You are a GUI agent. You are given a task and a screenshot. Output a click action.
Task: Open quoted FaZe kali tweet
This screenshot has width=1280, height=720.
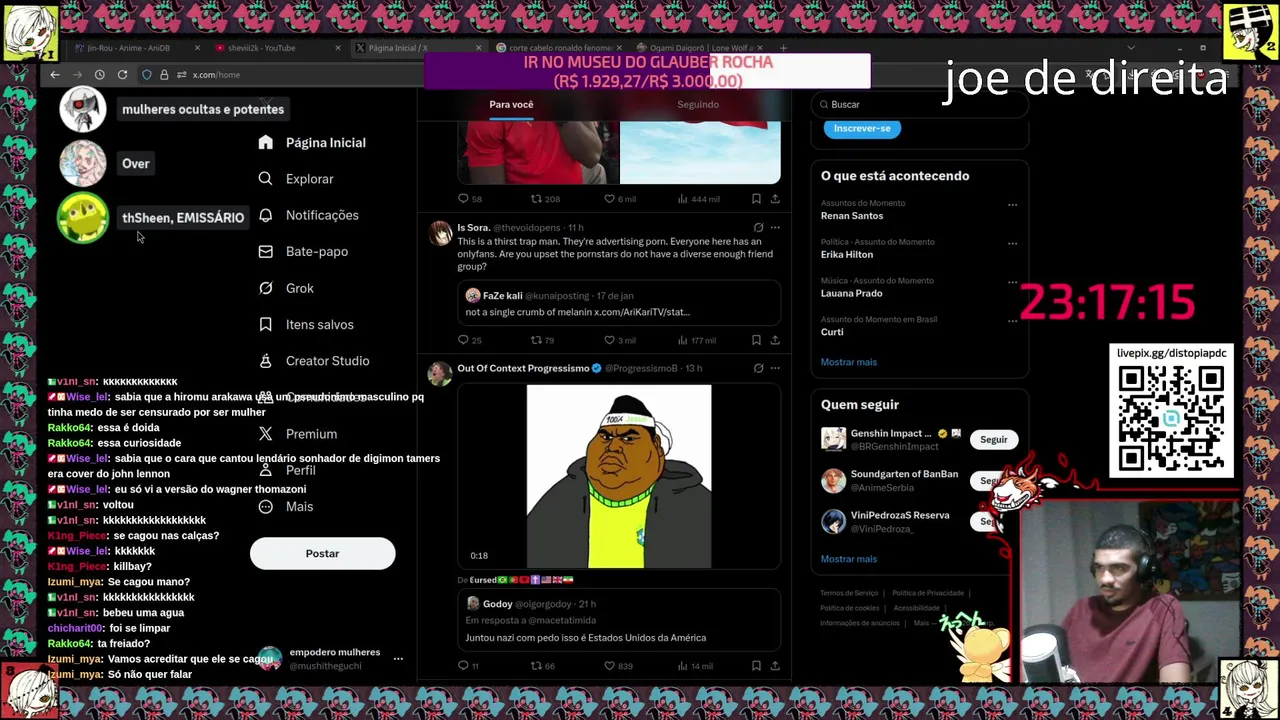pos(619,304)
